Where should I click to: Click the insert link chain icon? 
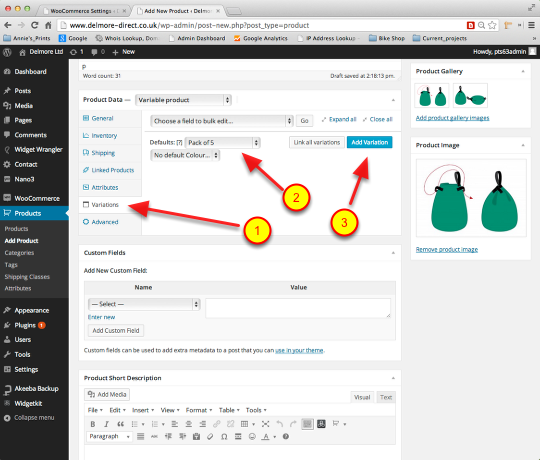point(216,424)
